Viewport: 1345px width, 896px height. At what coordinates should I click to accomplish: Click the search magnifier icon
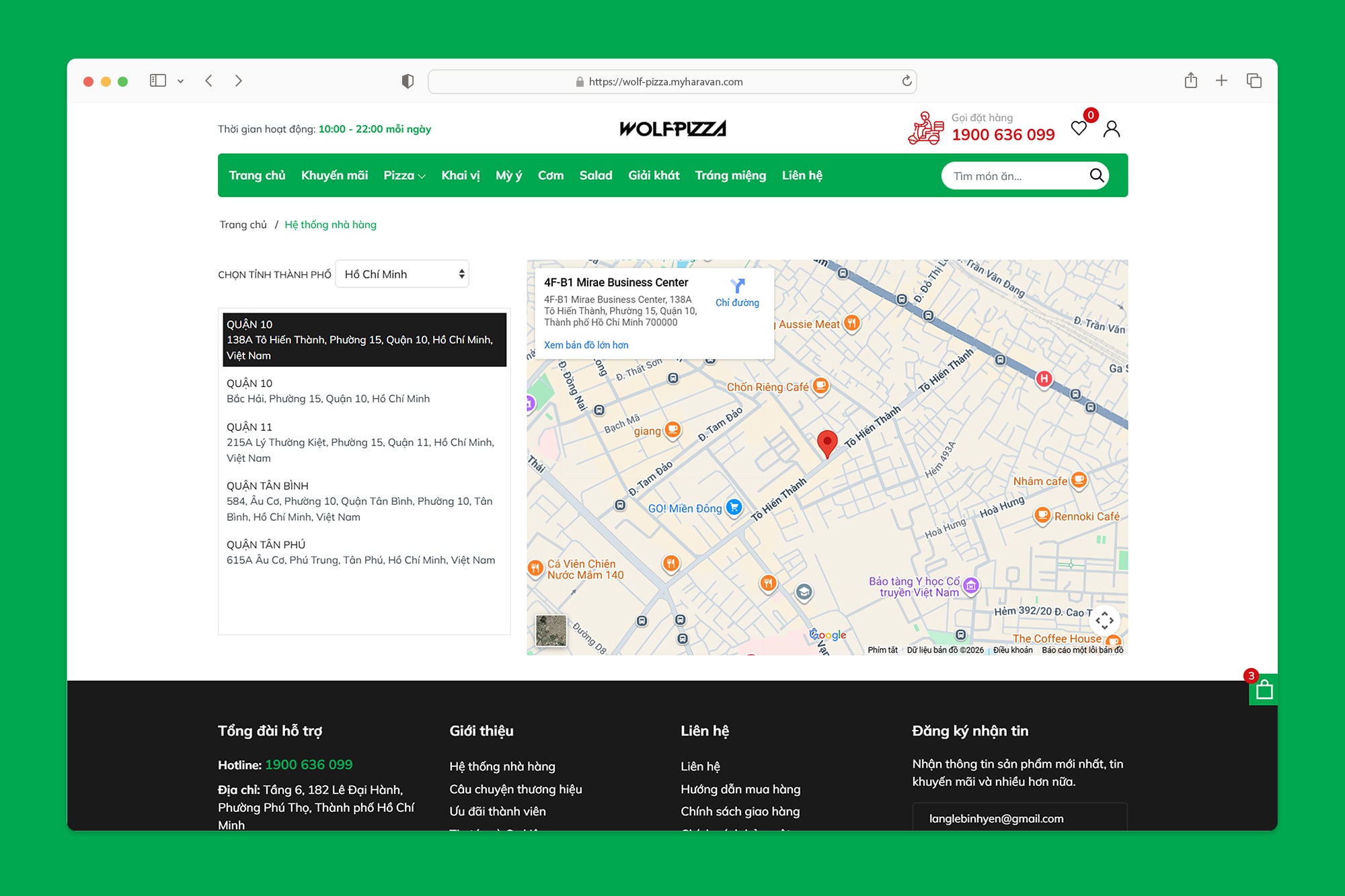(1096, 175)
